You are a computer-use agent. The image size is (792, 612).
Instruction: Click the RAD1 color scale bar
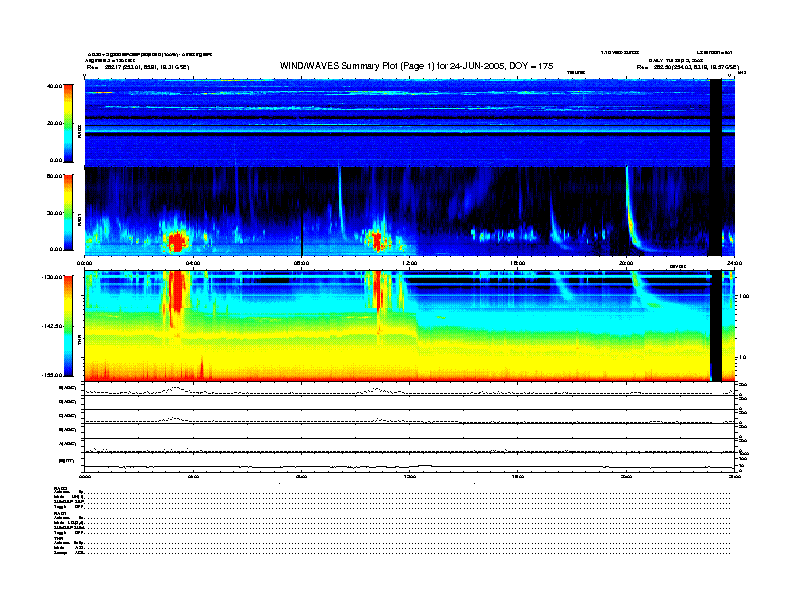(x=68, y=213)
